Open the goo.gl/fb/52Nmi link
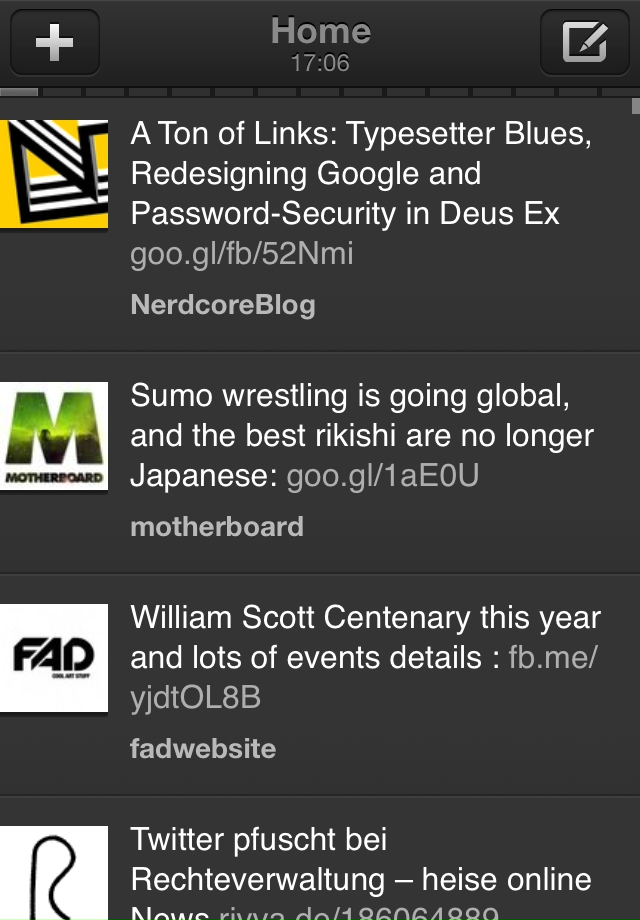The image size is (640, 920). tap(242, 254)
